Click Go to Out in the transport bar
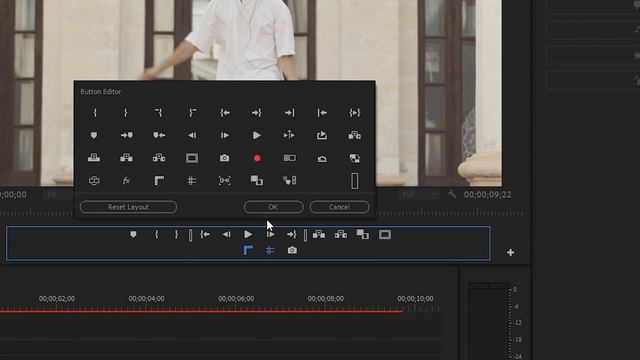This screenshot has width=640, height=360. point(291,234)
